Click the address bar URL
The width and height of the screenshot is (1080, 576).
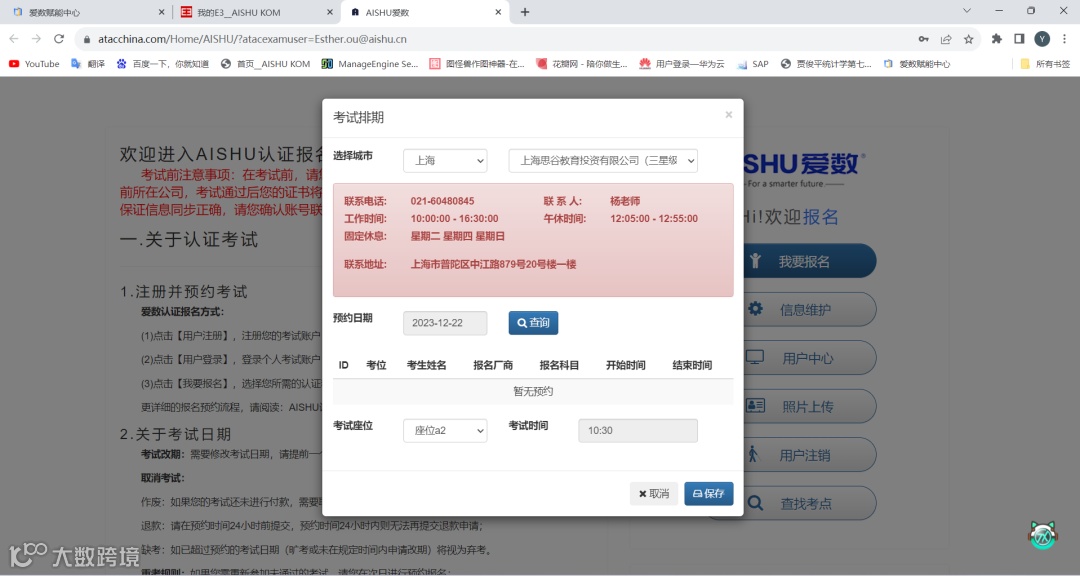(252, 39)
